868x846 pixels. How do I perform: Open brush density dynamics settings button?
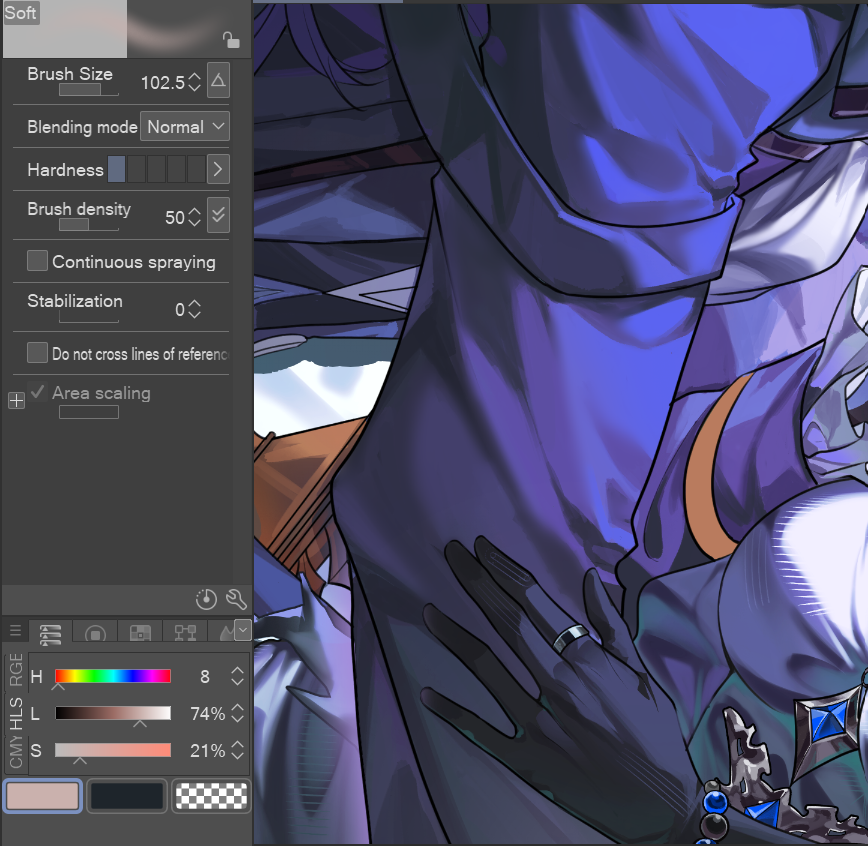coord(218,215)
